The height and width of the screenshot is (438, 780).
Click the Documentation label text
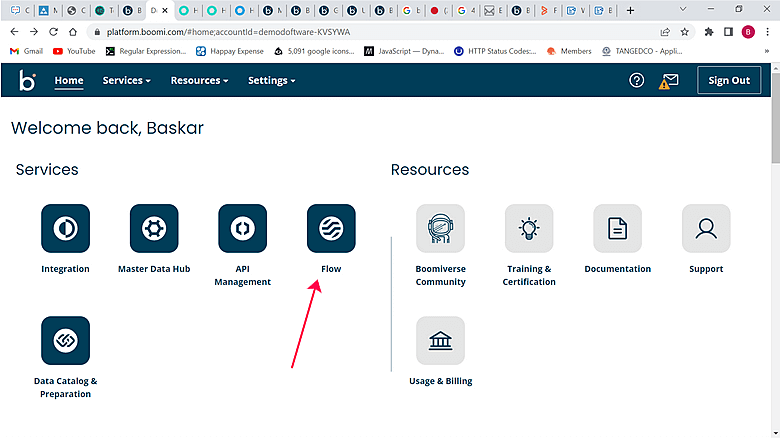click(617, 269)
